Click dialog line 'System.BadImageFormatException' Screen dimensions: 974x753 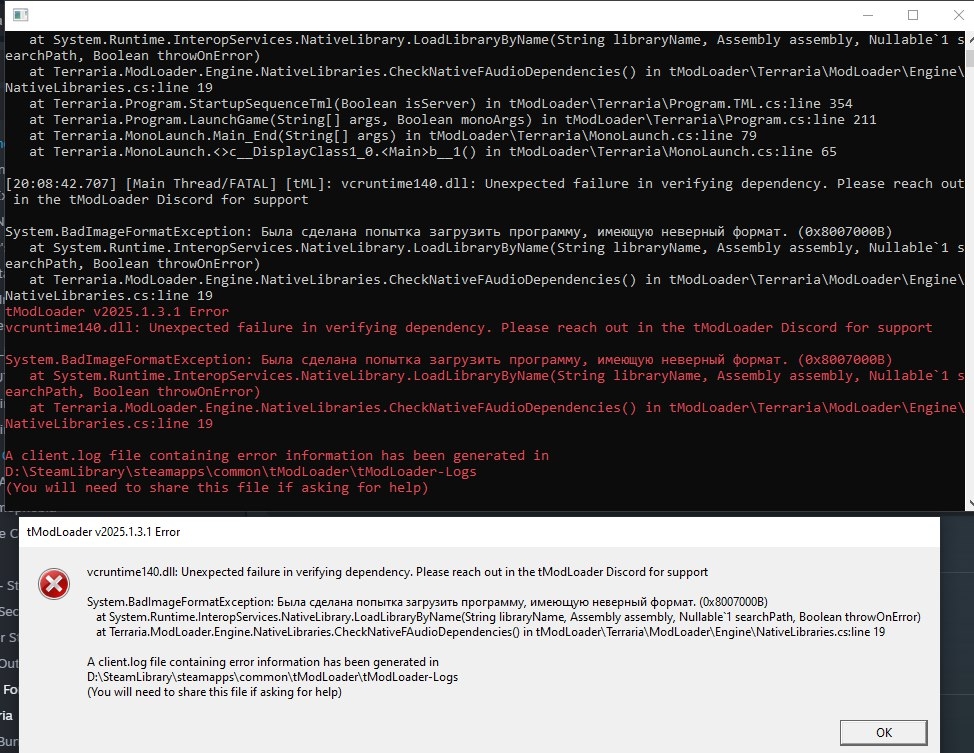coord(427,601)
